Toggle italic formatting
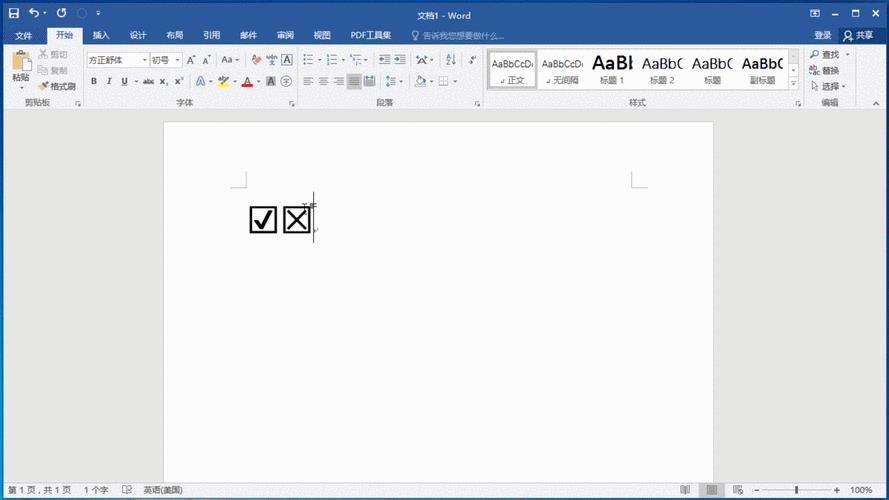The width and height of the screenshot is (889, 500). tap(109, 81)
